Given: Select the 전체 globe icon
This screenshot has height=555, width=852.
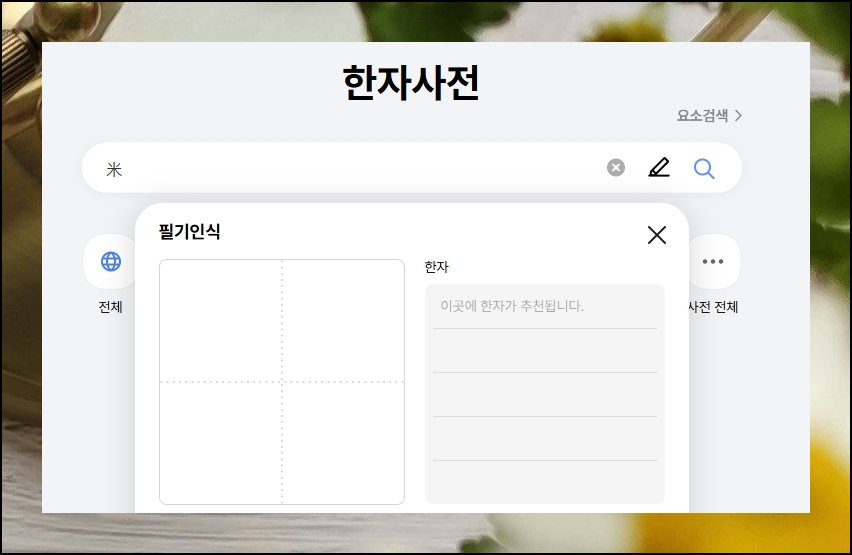Looking at the screenshot, I should (x=111, y=261).
